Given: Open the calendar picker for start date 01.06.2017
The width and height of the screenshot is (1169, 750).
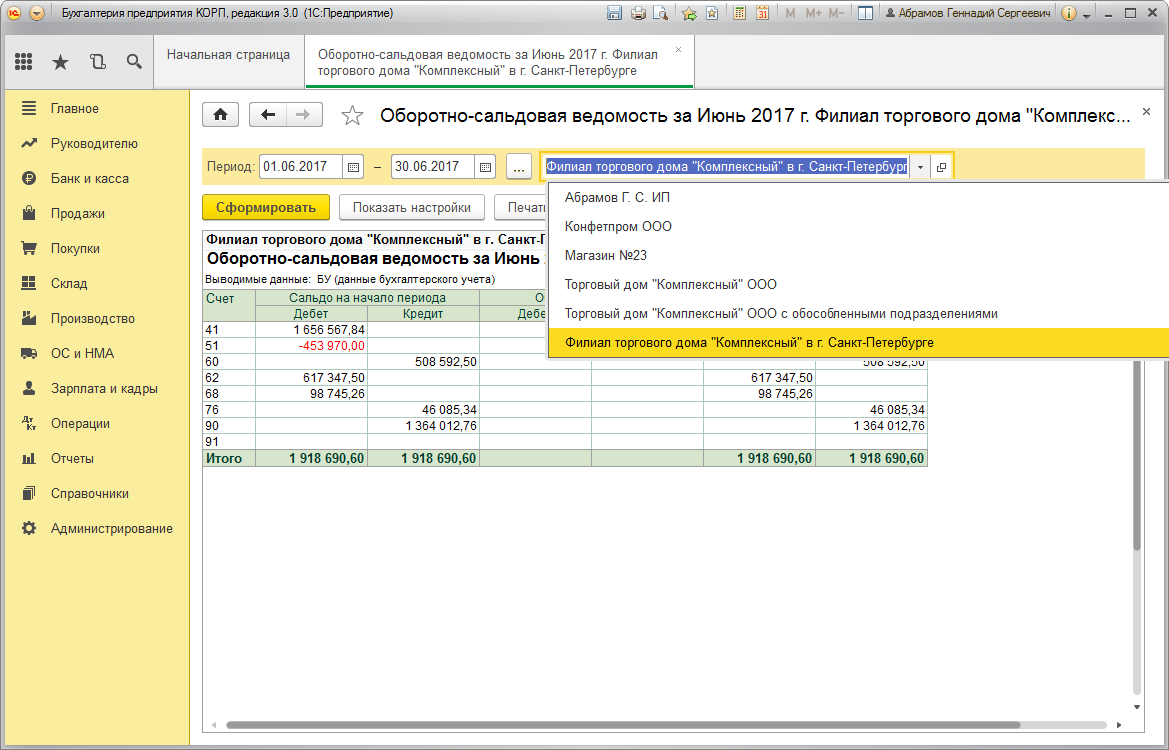Looking at the screenshot, I should click(353, 167).
